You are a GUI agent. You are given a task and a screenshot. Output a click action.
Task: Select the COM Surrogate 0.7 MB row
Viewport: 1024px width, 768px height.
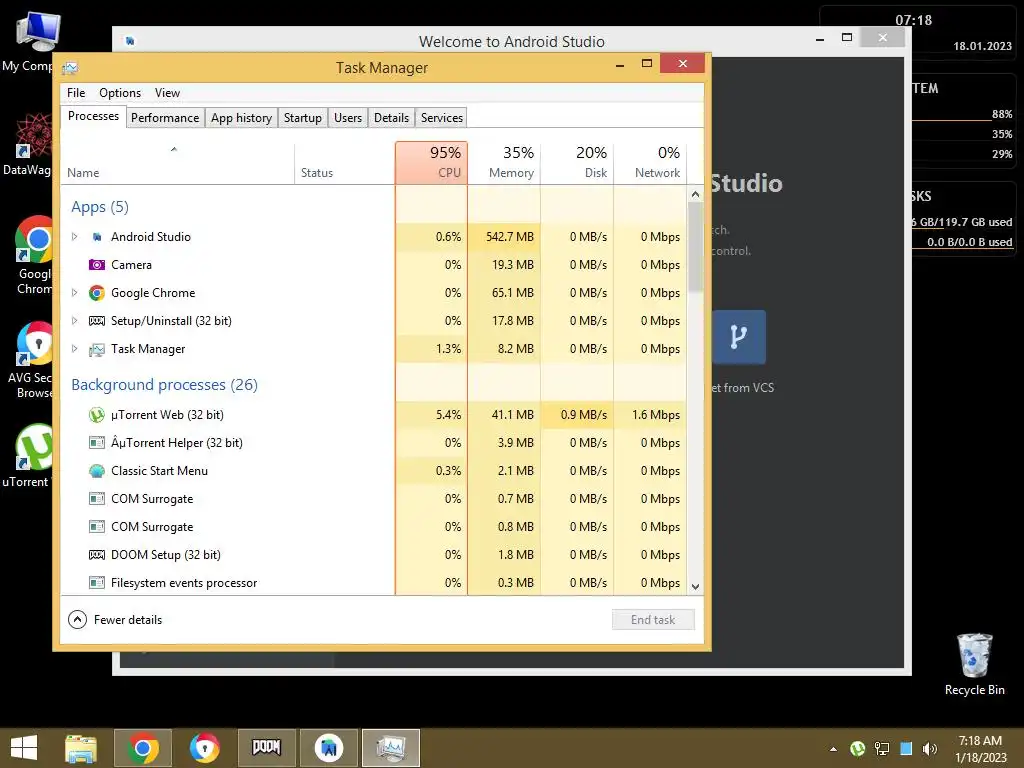(374, 499)
